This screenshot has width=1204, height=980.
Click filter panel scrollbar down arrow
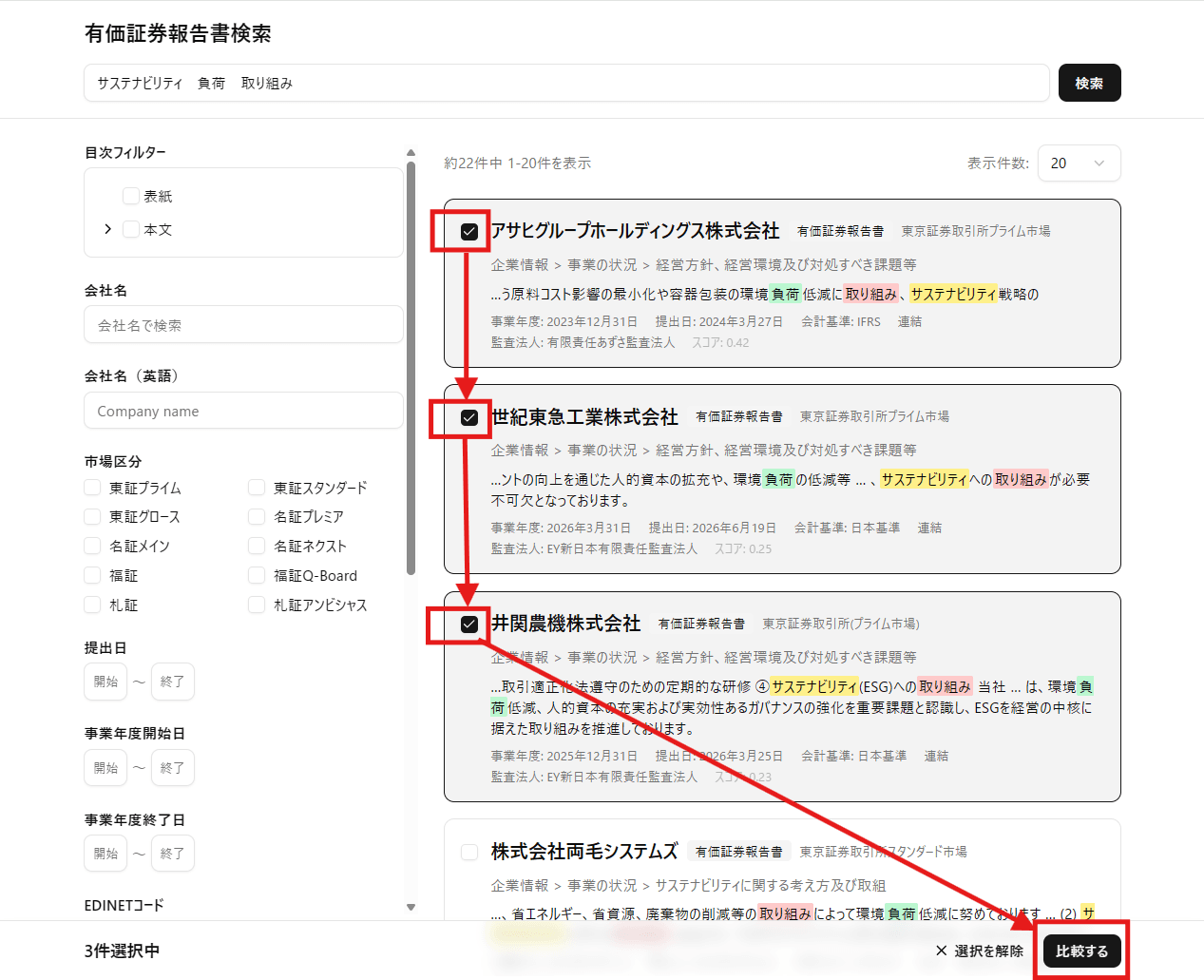(x=411, y=907)
